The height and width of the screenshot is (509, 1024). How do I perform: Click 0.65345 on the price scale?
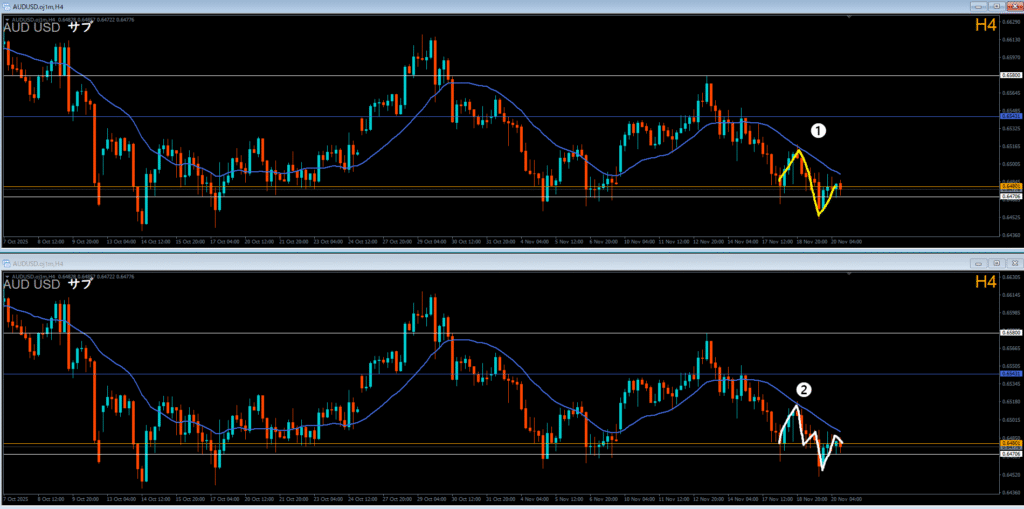[1010, 386]
